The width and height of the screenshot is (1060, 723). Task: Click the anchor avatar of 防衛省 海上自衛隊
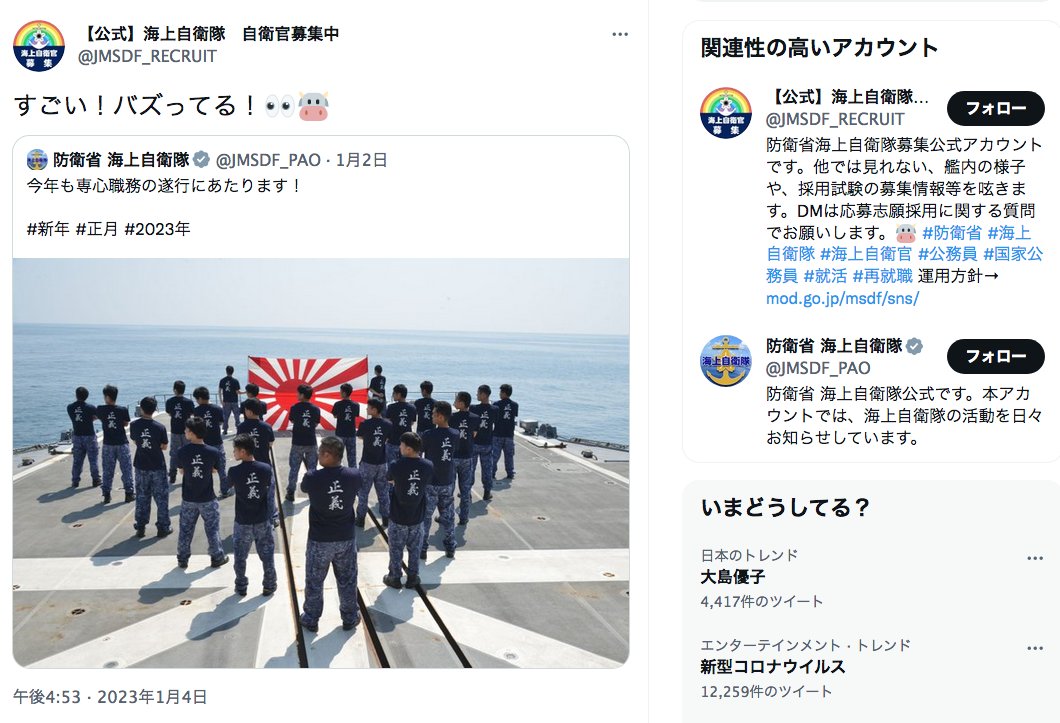click(x=725, y=360)
